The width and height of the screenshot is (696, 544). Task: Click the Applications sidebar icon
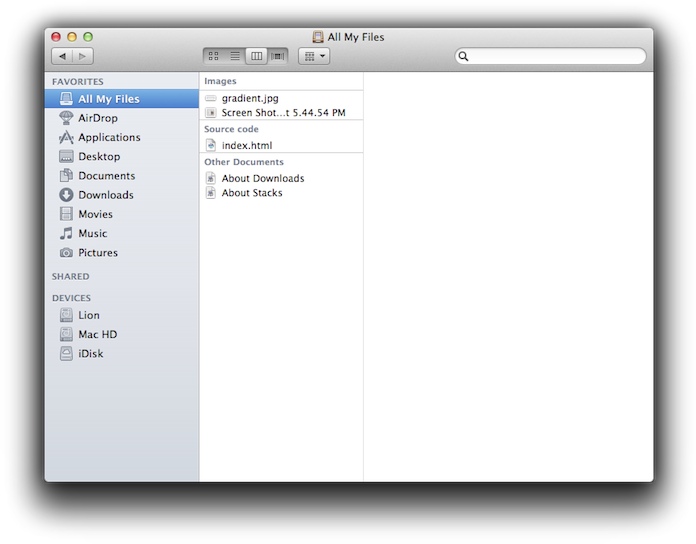[x=66, y=137]
